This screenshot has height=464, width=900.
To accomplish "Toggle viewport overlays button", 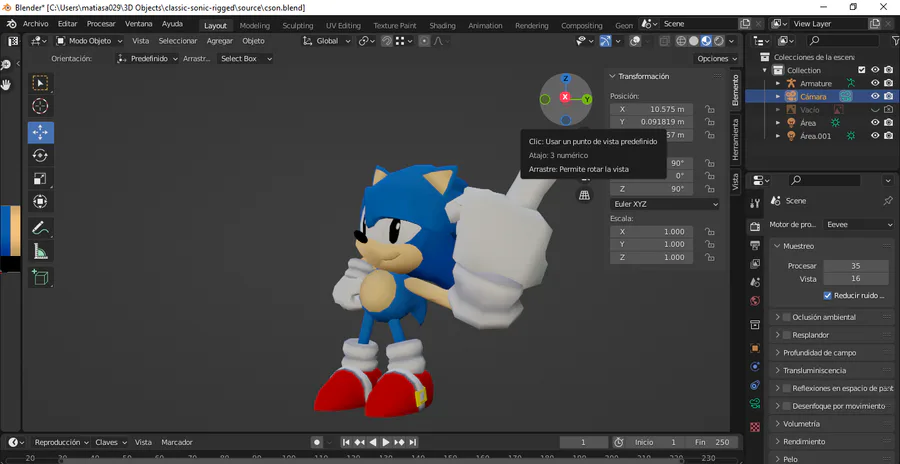I will point(635,41).
